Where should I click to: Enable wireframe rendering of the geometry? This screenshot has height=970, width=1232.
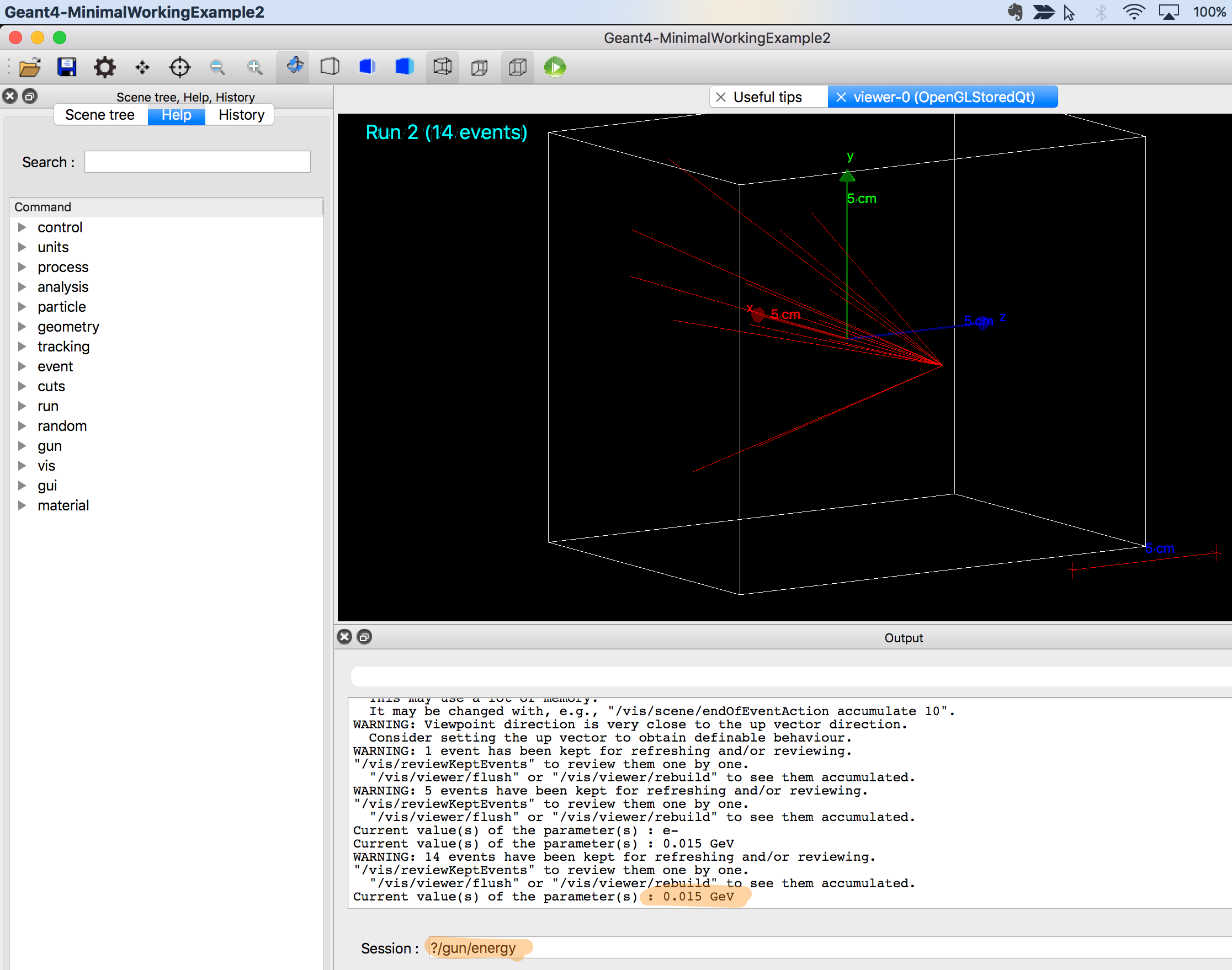(x=330, y=66)
